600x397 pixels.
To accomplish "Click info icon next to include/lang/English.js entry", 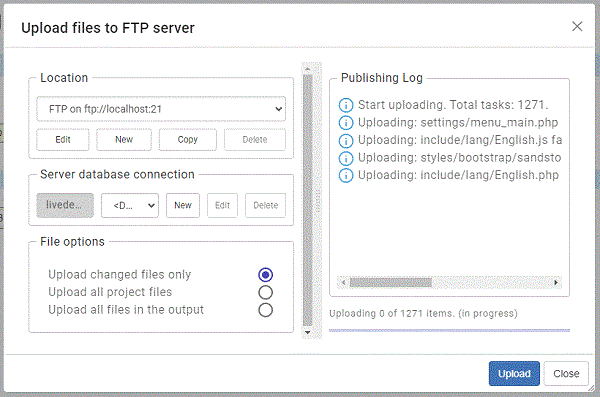I will pos(346,141).
